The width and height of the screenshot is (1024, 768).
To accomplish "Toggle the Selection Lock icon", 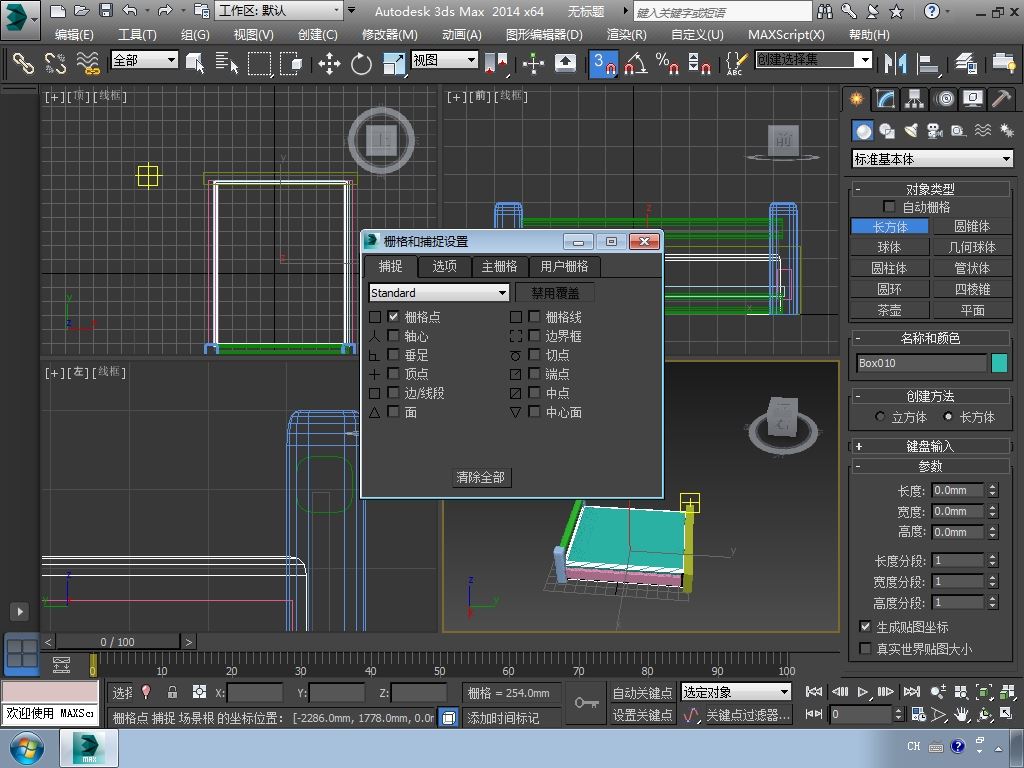I will (172, 692).
